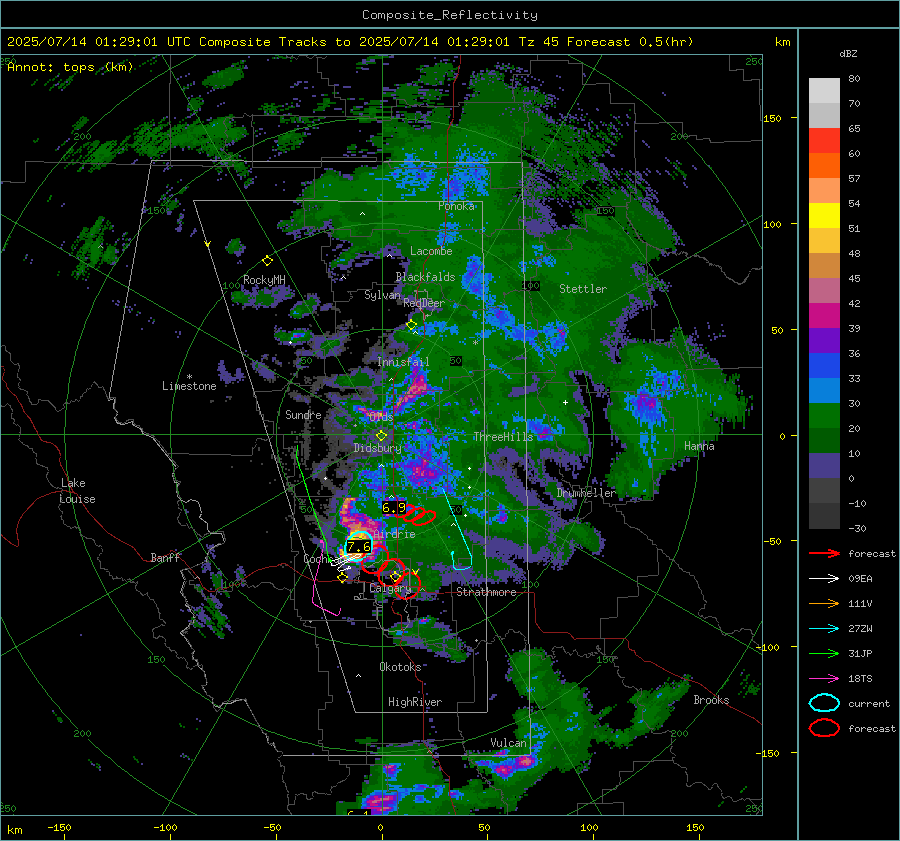Click the 'Annot: tops (km)' label

[70, 67]
